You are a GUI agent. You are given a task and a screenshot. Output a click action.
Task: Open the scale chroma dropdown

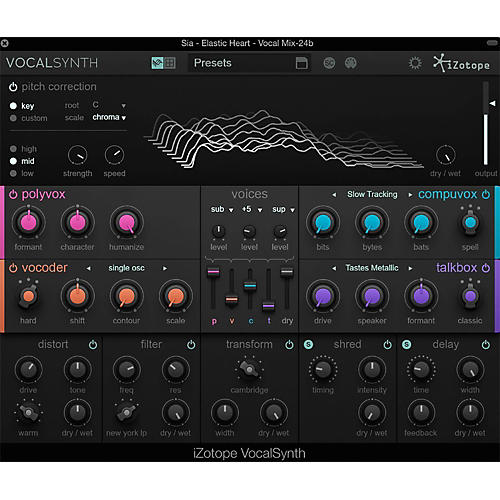[109, 117]
